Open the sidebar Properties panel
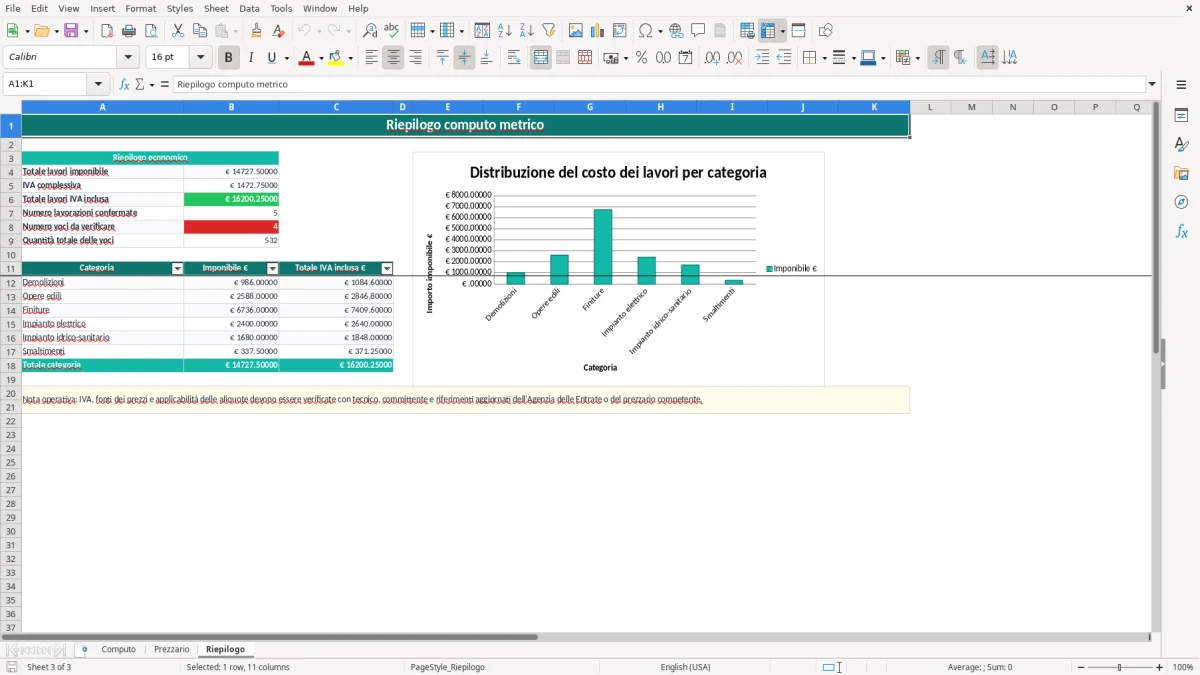 (1181, 116)
